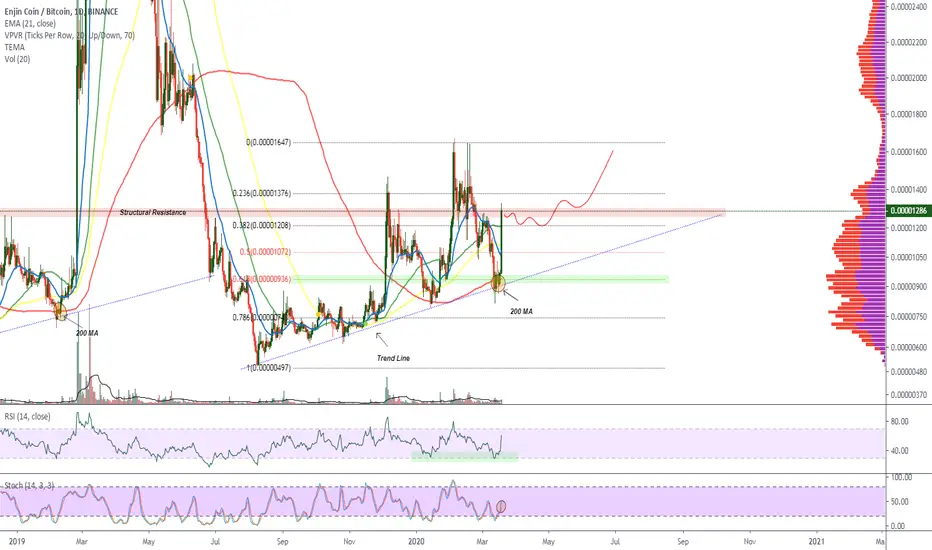Click the 0.00000480 price axis label
Screen dimensions: 932x550
click(909, 372)
